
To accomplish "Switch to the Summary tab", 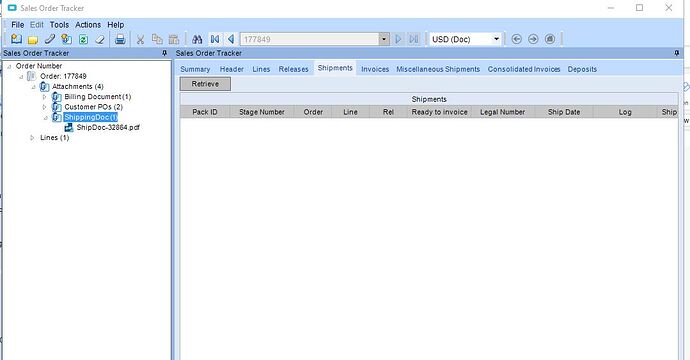I will click(x=195, y=69).
